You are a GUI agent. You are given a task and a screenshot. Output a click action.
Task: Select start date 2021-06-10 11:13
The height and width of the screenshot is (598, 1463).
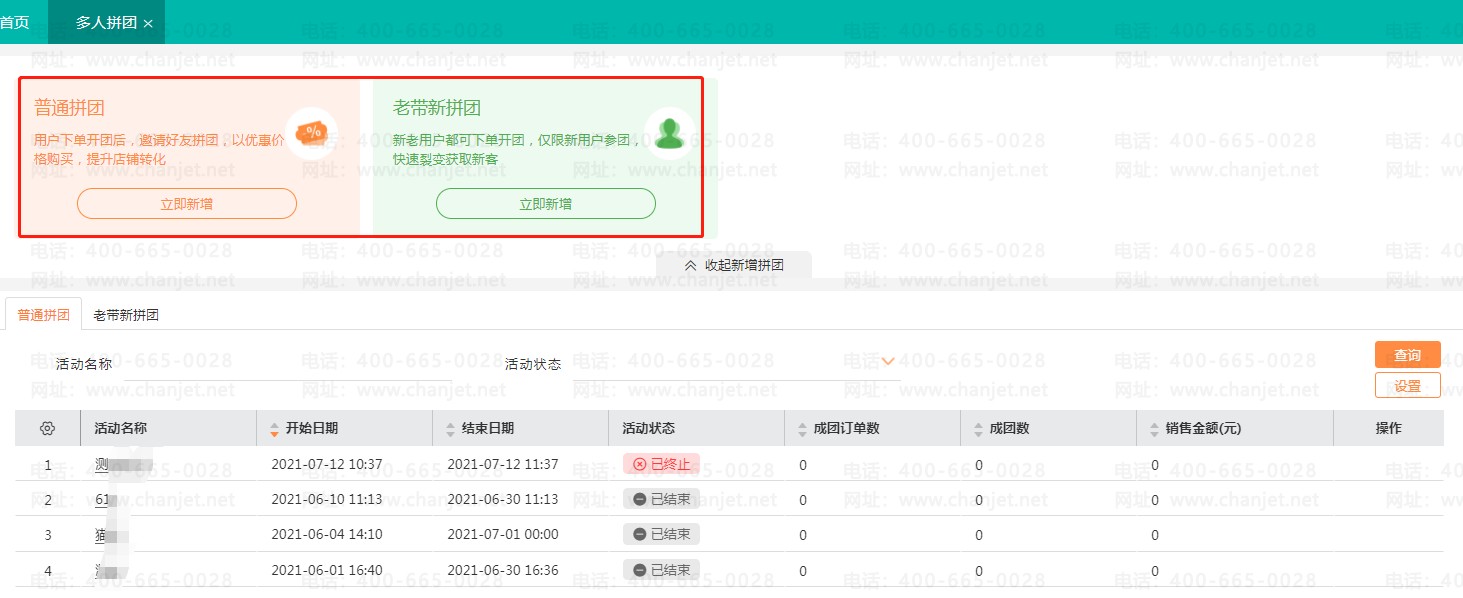pyautogui.click(x=327, y=499)
